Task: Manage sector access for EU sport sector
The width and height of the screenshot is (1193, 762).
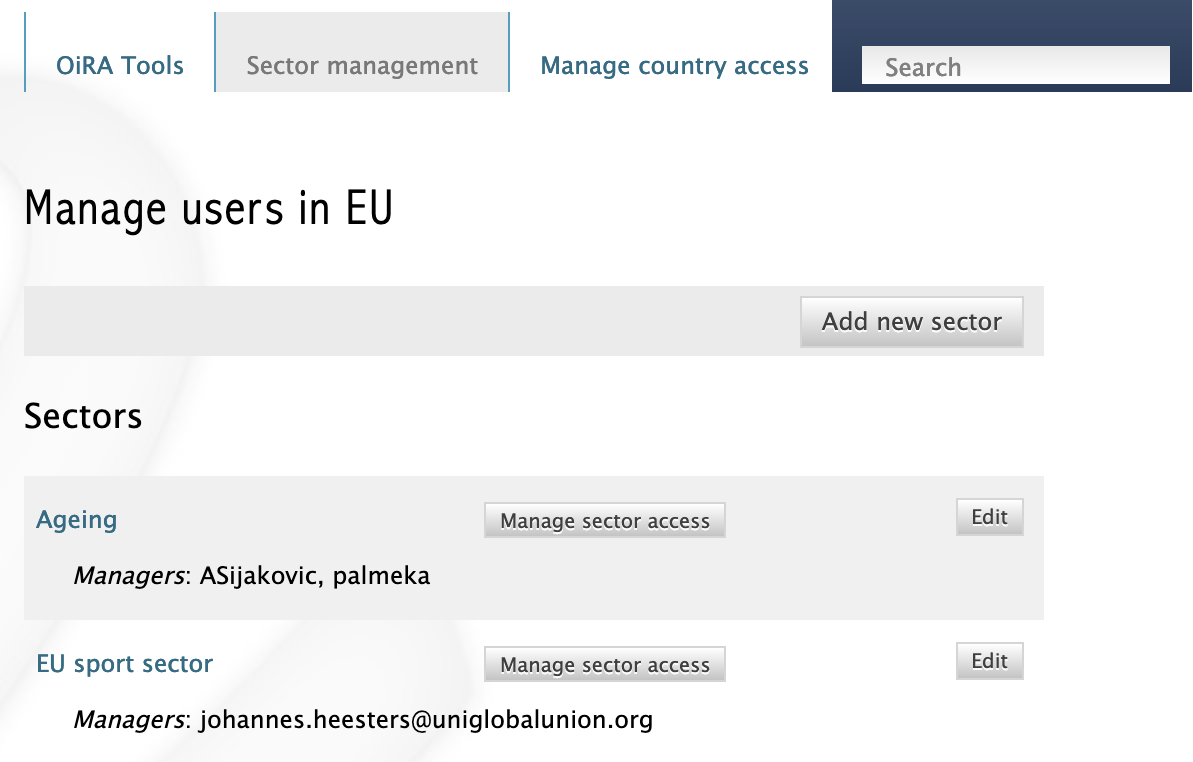Action: (x=604, y=665)
